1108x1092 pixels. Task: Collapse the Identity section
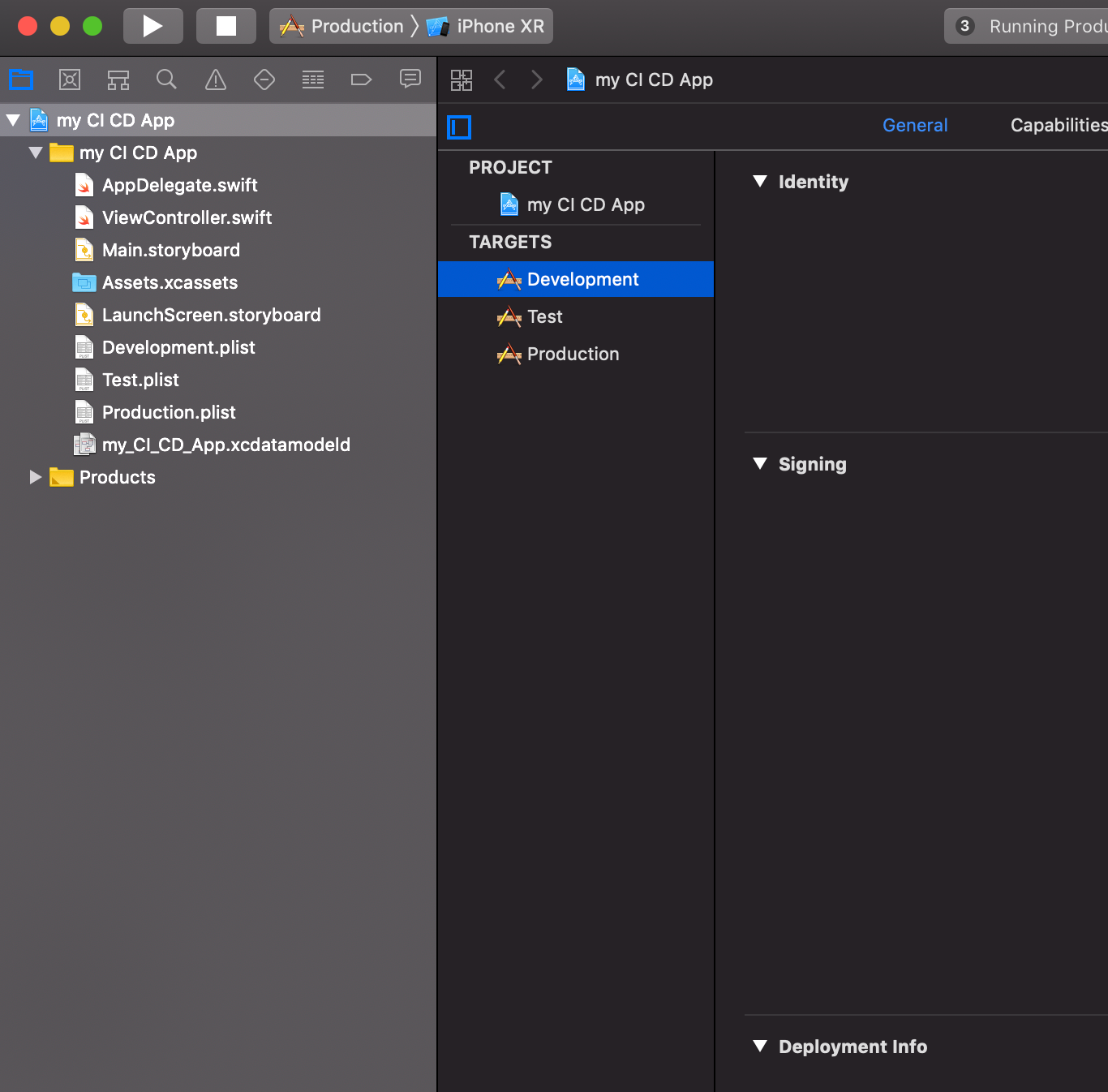click(x=760, y=181)
